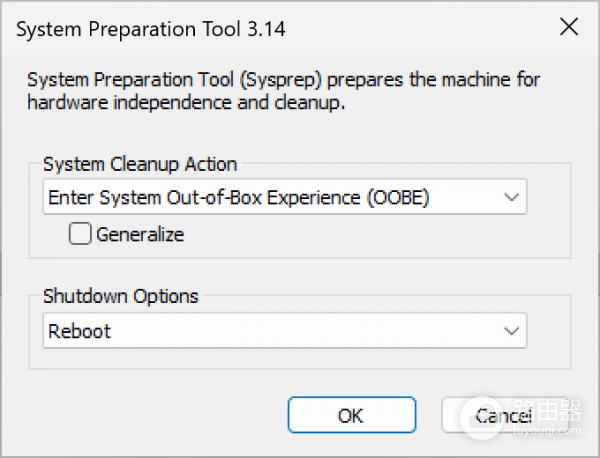
Task: Click empty dialog area left of OK
Action: [x=150, y=416]
